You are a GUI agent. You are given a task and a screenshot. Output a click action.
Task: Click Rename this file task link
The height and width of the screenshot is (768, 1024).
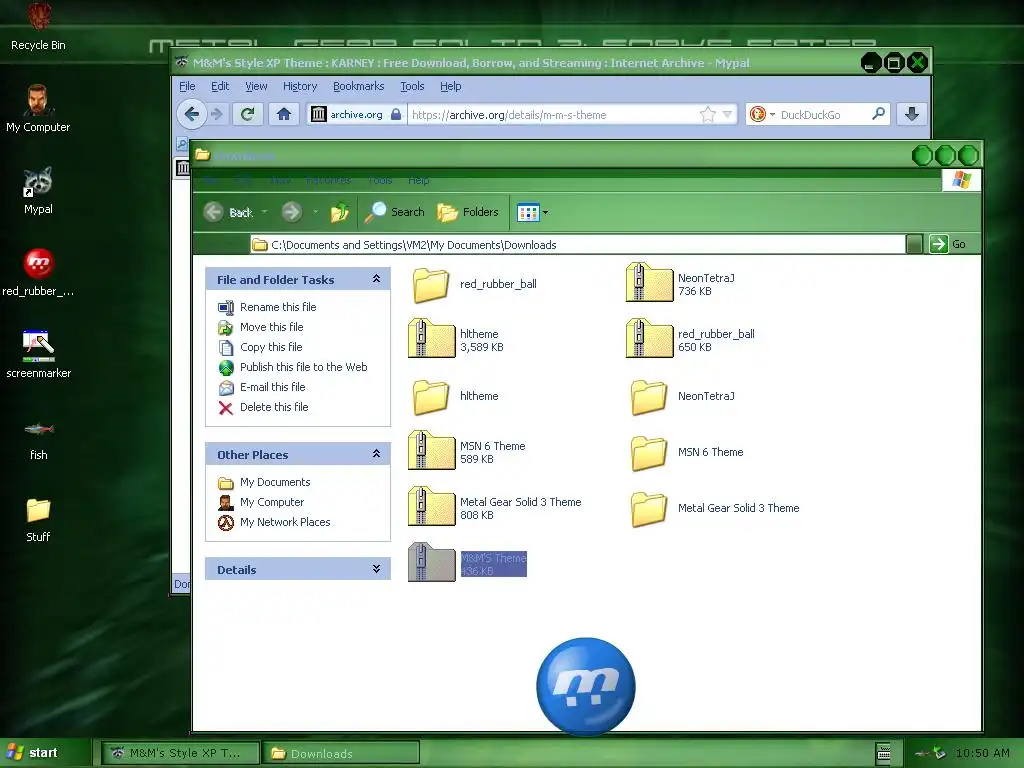pos(278,307)
